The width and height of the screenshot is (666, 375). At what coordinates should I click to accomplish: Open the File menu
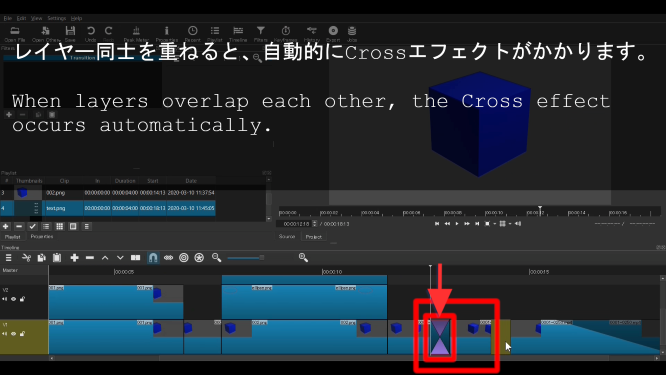click(8, 18)
